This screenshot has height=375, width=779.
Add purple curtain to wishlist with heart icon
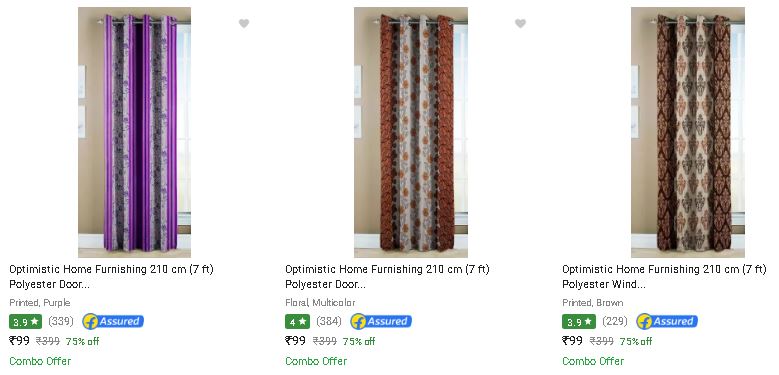point(243,23)
